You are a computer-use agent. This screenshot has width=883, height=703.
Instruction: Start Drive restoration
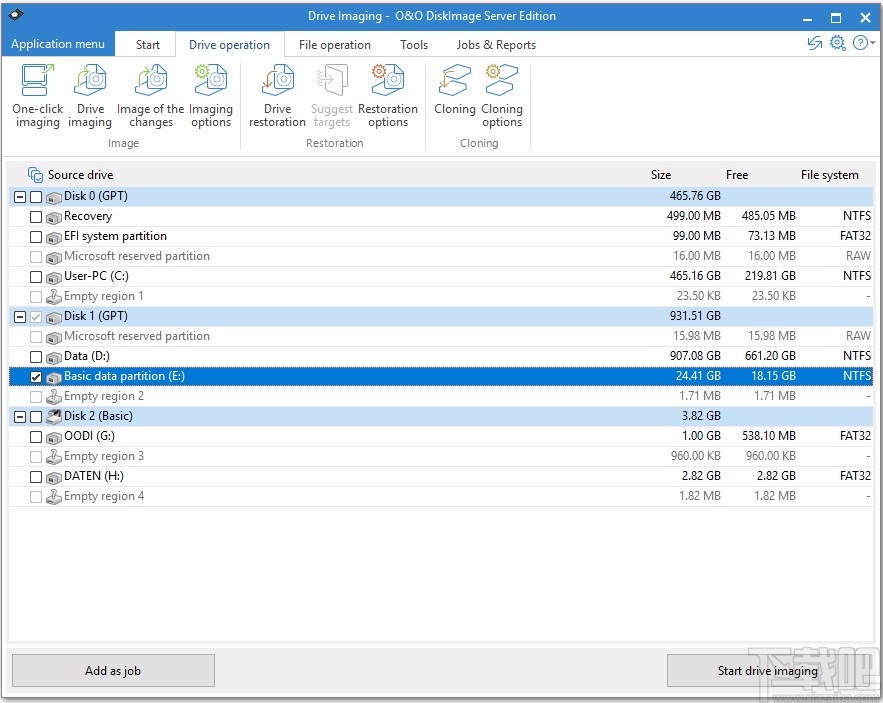[277, 93]
